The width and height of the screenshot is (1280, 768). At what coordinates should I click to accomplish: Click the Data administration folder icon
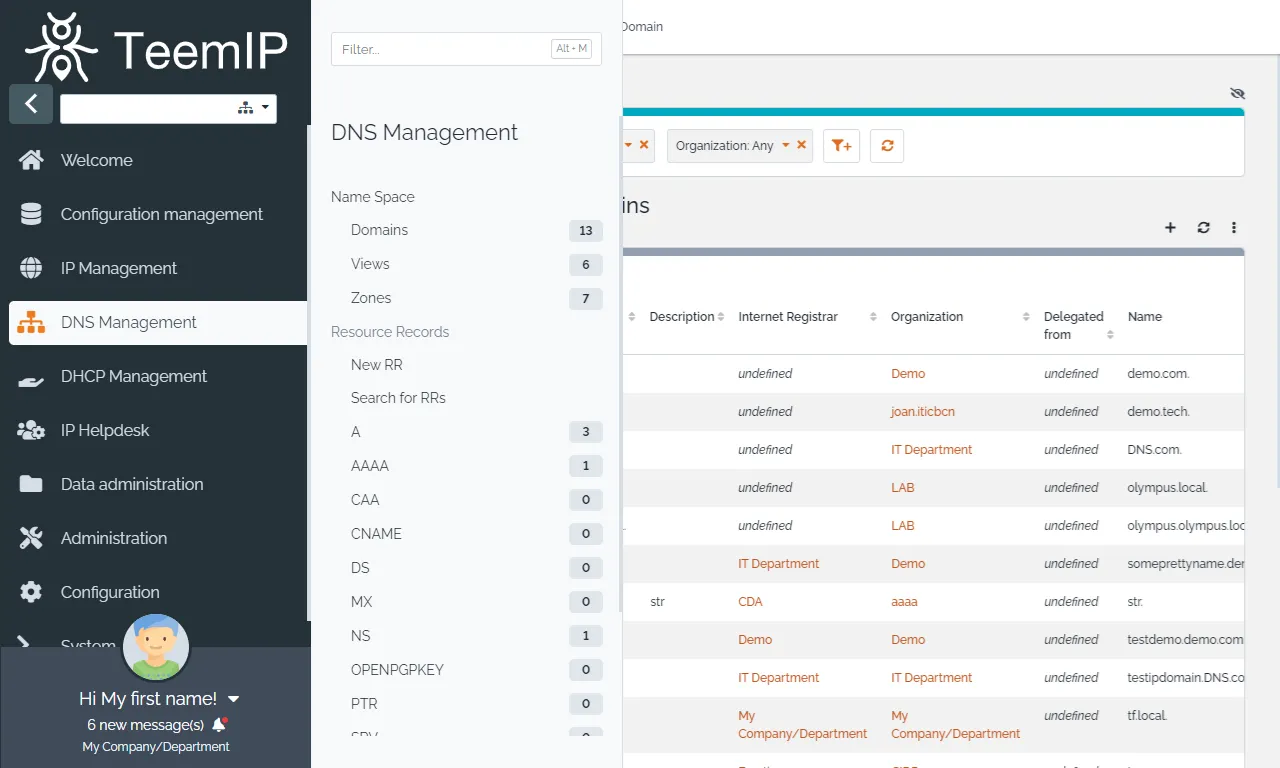pos(31,484)
